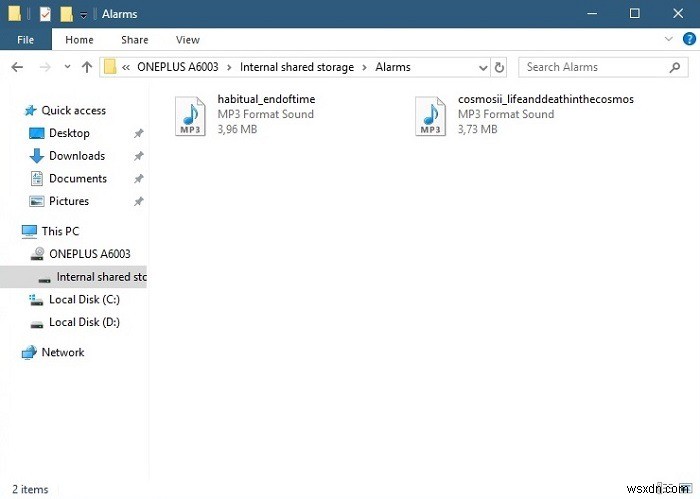Click ONEPLUS A6003 in the address path
The width and height of the screenshot is (700, 499).
[181, 67]
